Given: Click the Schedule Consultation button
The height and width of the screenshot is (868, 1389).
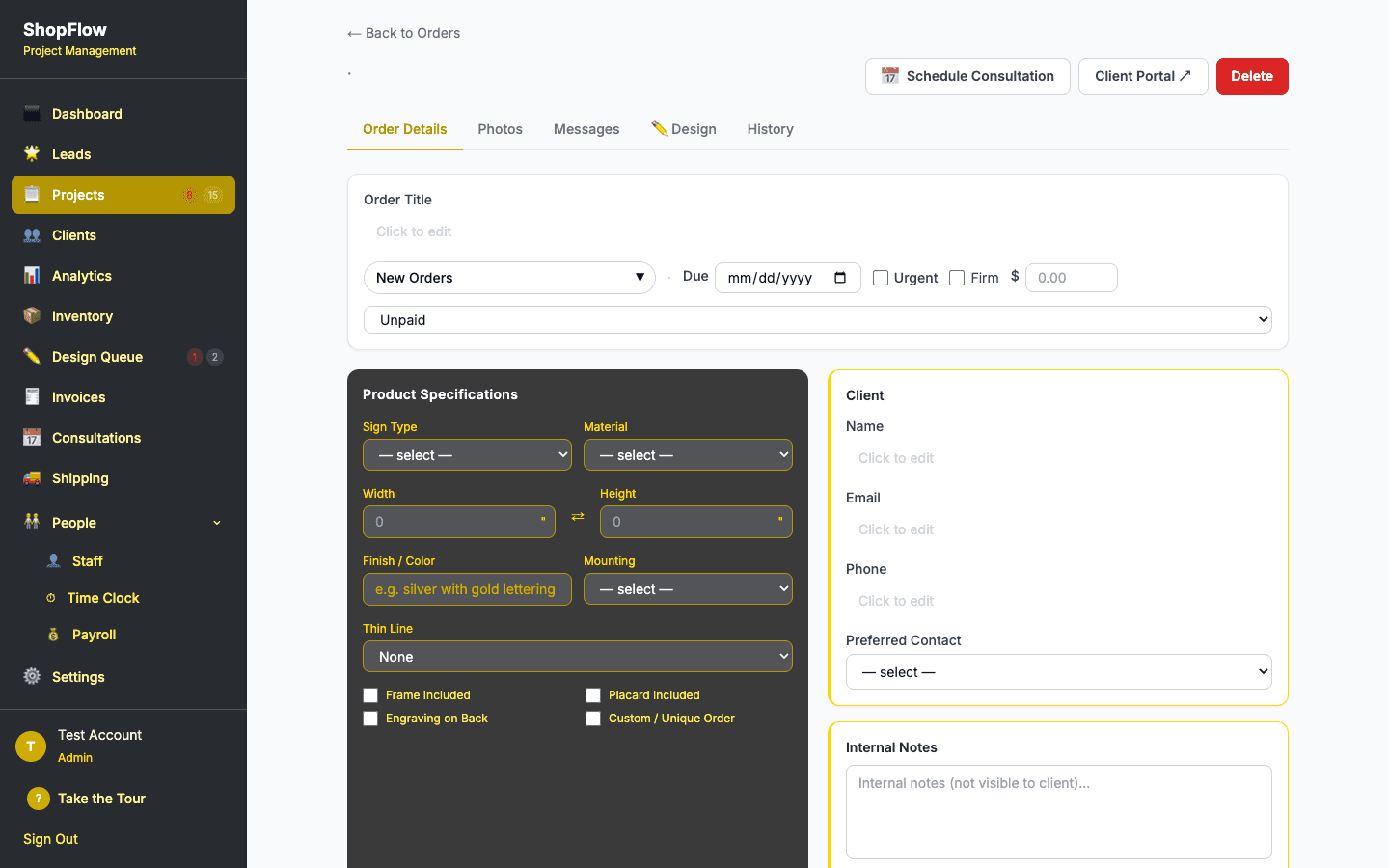Looking at the screenshot, I should click(x=967, y=76).
